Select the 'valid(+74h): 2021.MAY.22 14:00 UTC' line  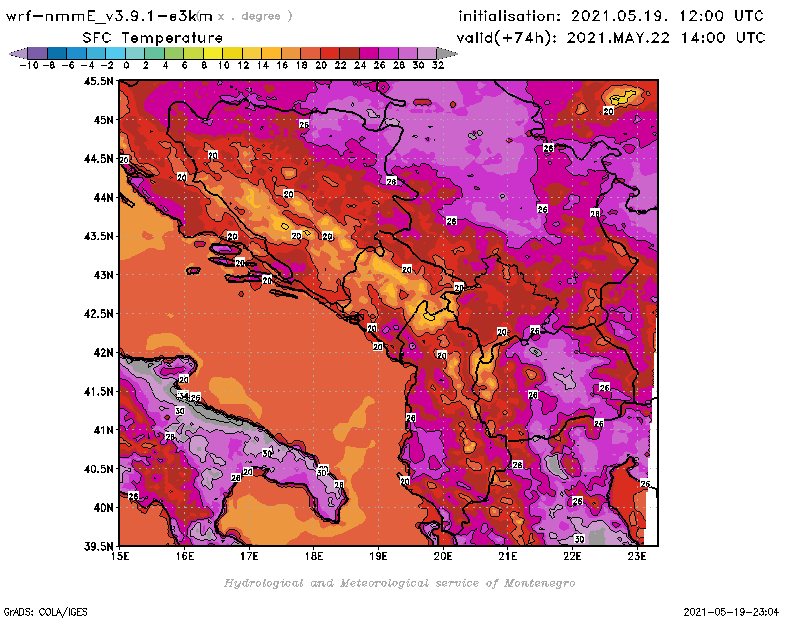611,38
